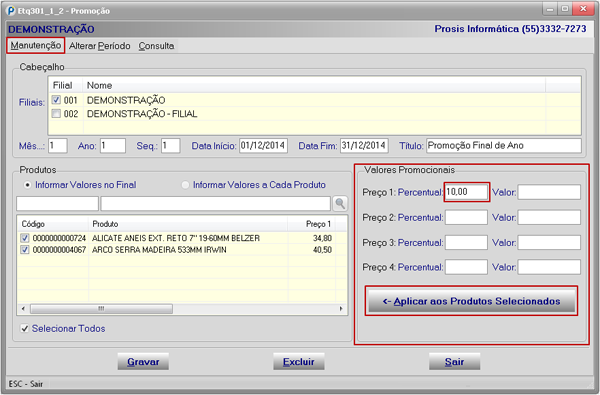This screenshot has width=600, height=395.
Task: Uncheck filial 001 DEMONSTRAÇÃO checkbox
Action: [x=56, y=100]
